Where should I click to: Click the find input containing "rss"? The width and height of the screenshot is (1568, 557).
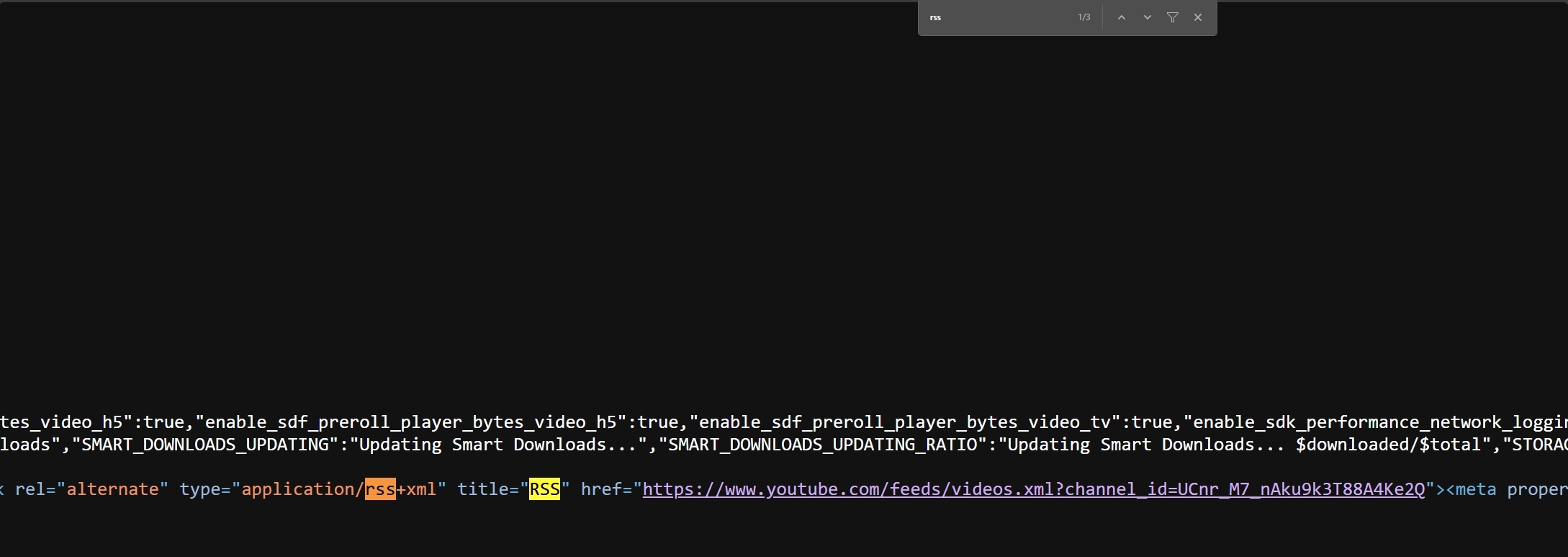[x=997, y=17]
